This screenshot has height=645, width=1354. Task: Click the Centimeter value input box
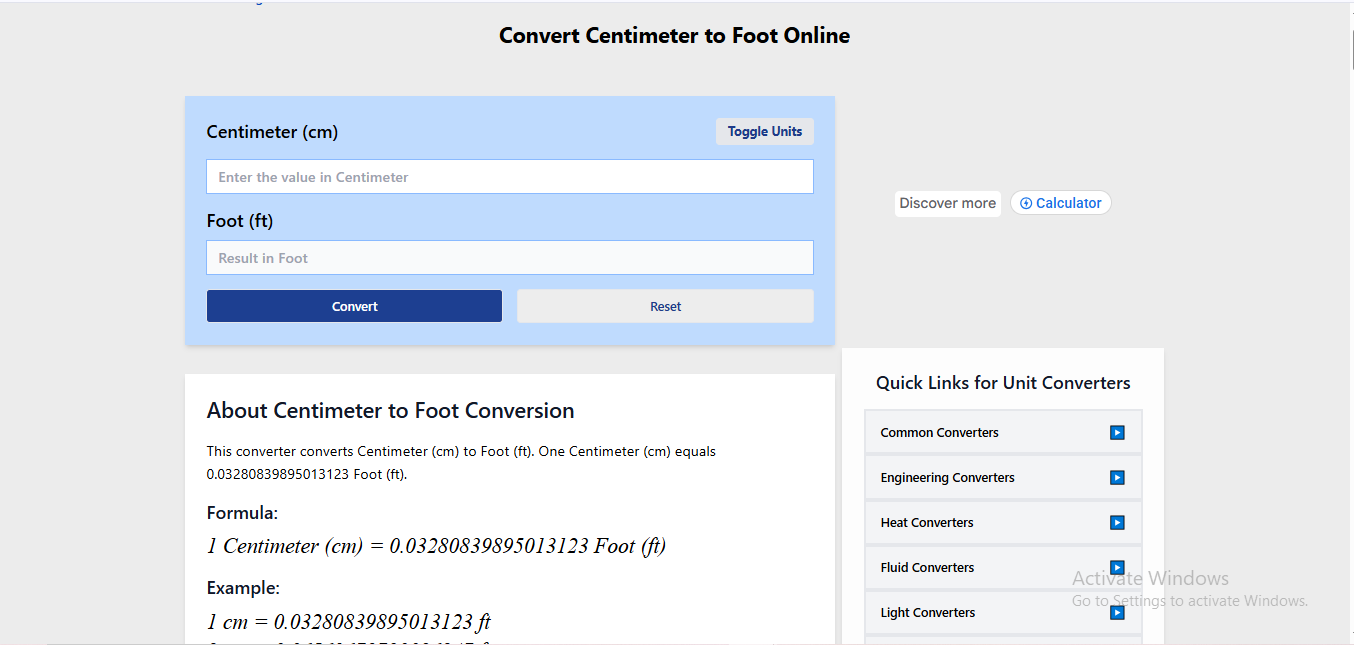click(x=509, y=176)
